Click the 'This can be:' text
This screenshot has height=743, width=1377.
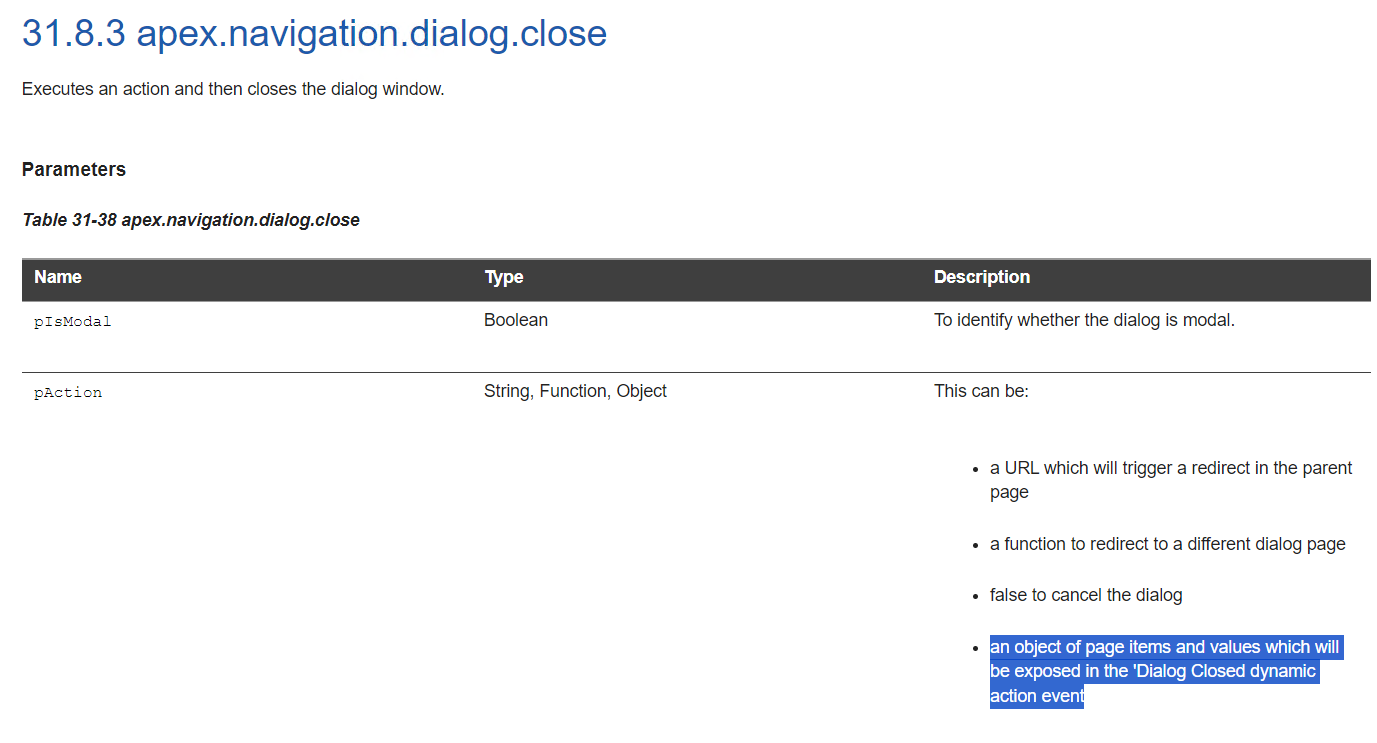coord(980,391)
